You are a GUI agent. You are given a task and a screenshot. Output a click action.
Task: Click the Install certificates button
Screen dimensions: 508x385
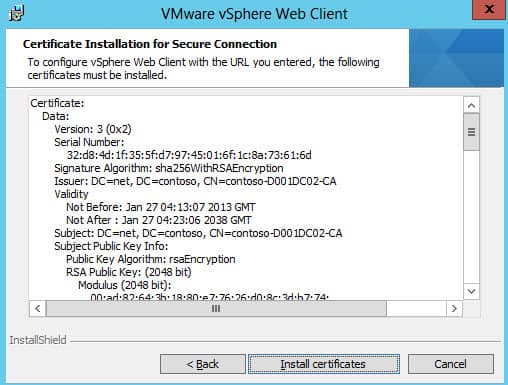(324, 364)
